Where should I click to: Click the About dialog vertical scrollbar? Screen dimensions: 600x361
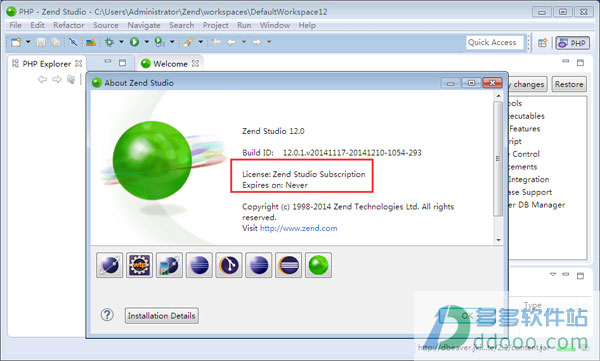[x=498, y=168]
